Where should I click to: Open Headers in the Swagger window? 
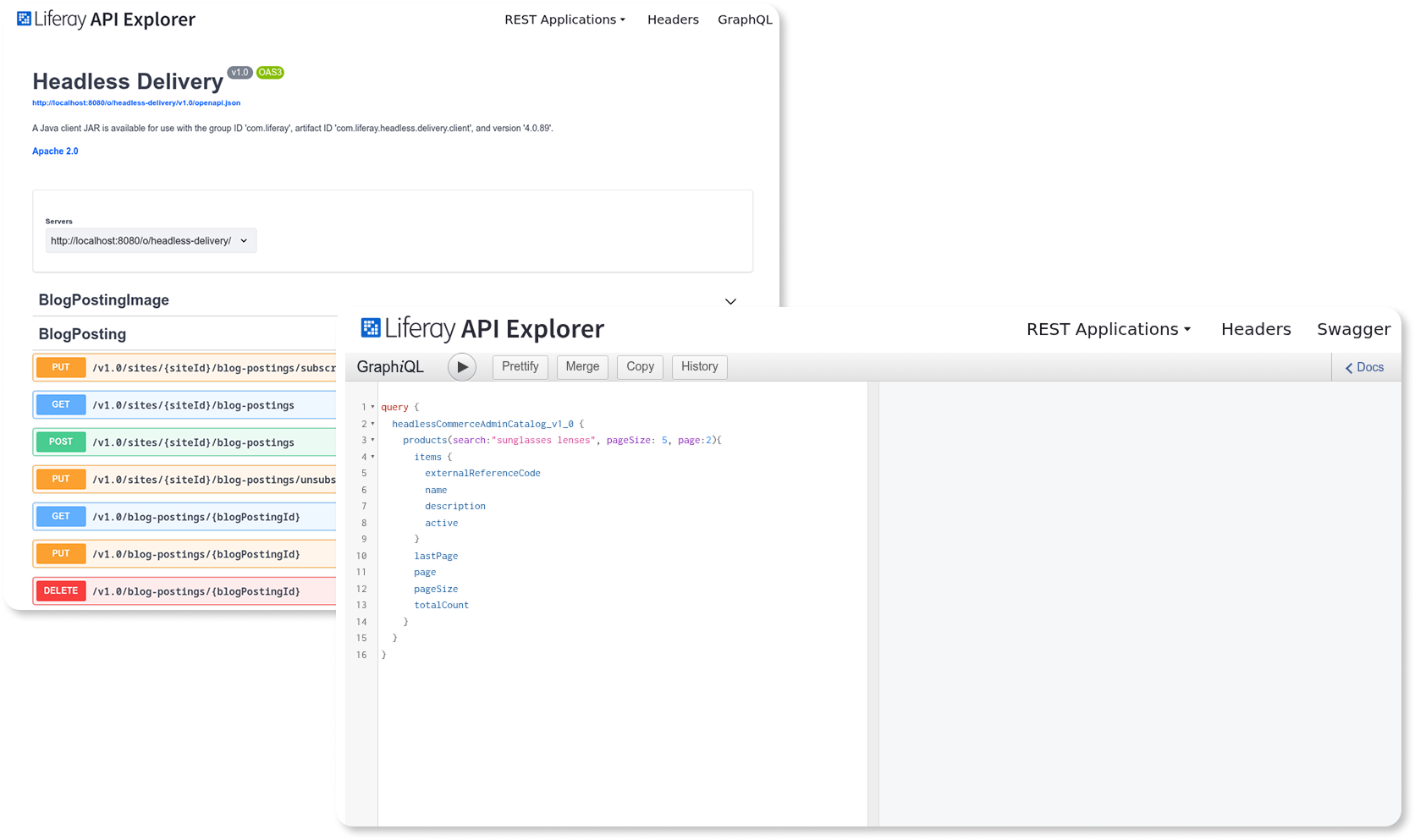[673, 19]
